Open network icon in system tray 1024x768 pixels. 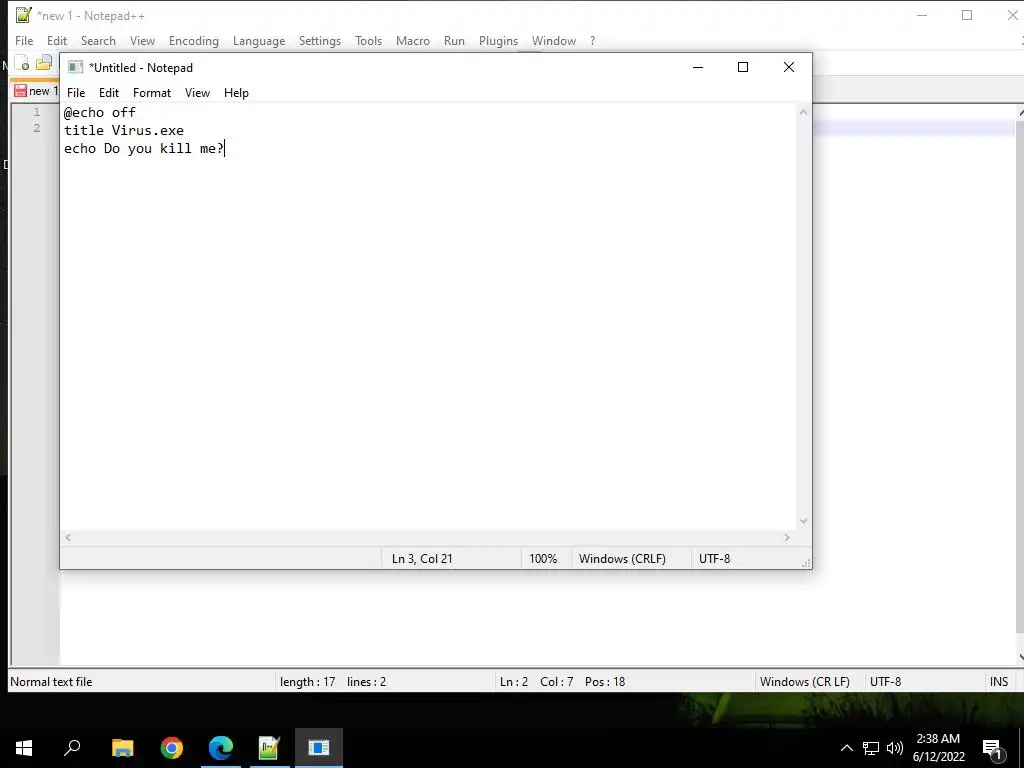pos(871,748)
